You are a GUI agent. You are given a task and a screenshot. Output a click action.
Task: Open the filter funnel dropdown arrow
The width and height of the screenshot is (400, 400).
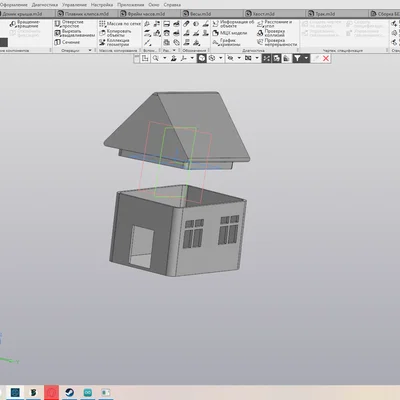point(306,58)
